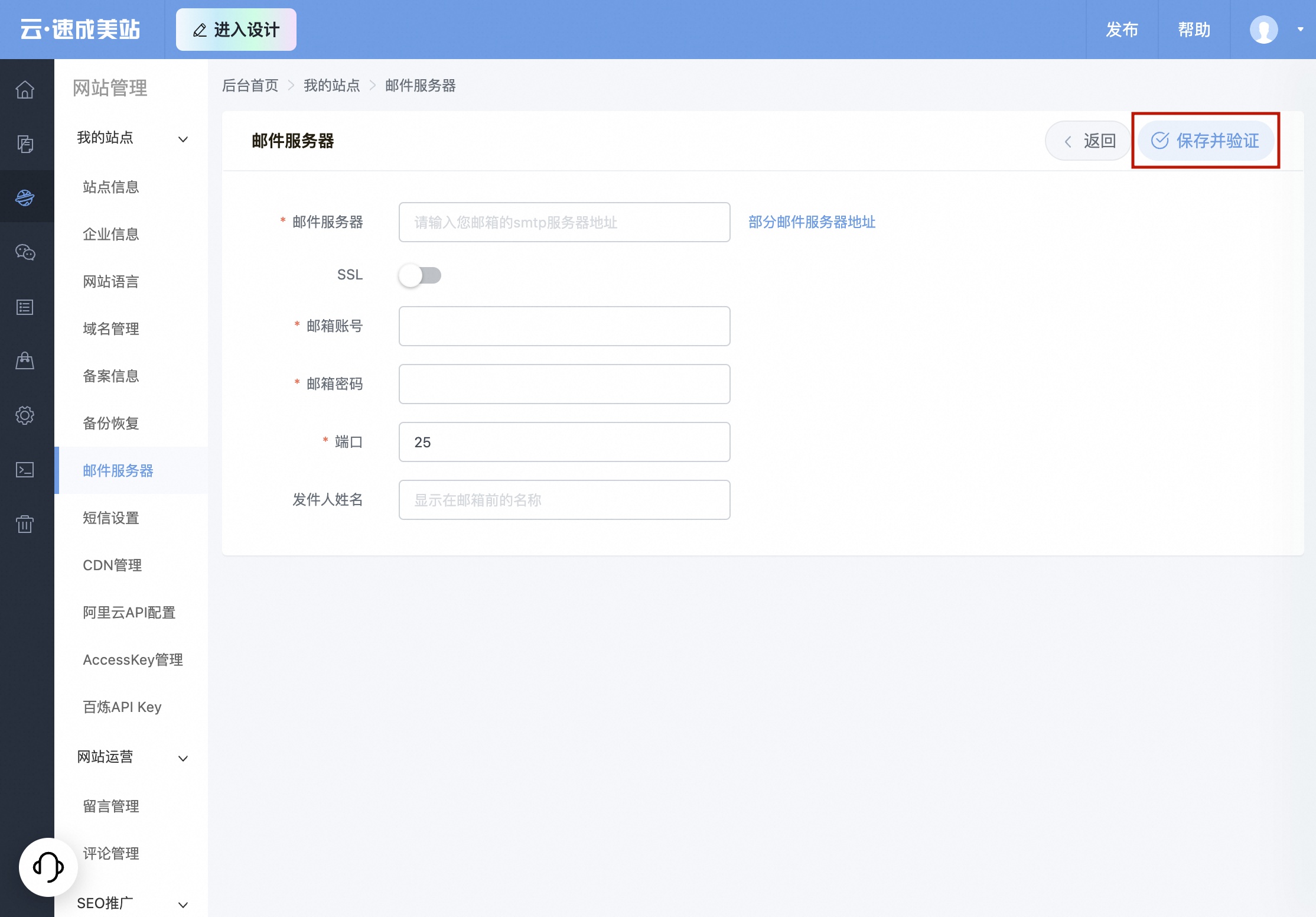
Task: Click the 保存并验证 button
Action: 1206,141
